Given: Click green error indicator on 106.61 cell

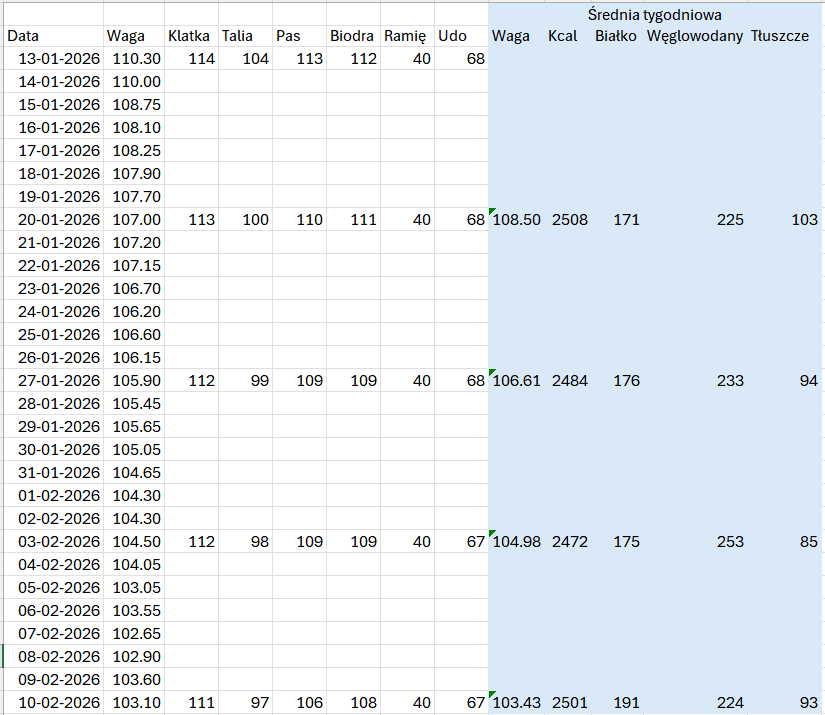Looking at the screenshot, I should click(x=492, y=374).
